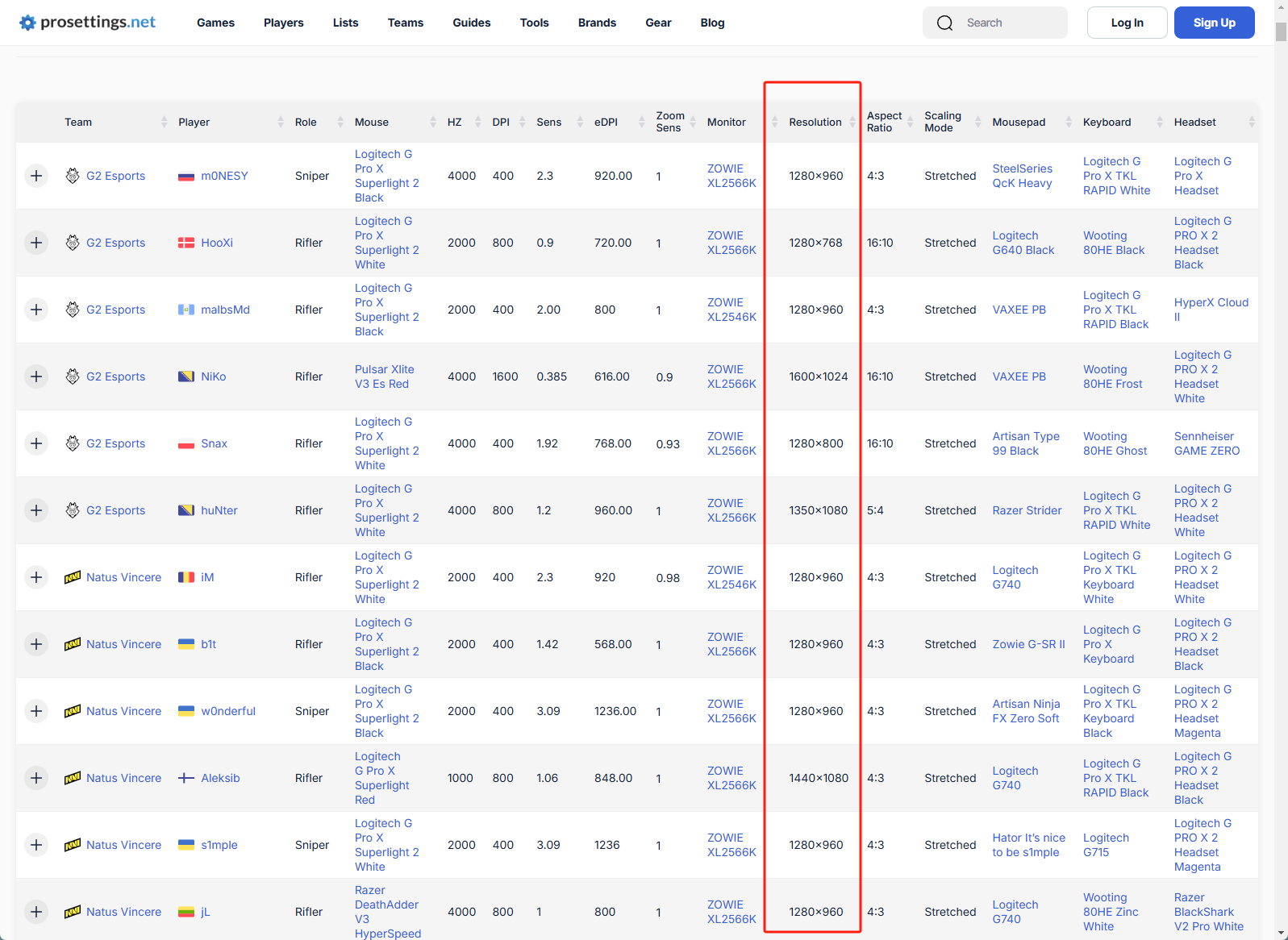Viewport: 1288px width, 940px height.
Task: Click the Ukrainian flag beside s1mple
Action: 186,845
